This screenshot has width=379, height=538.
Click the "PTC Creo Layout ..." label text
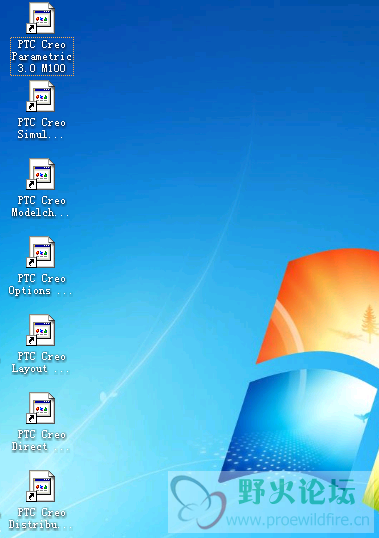pos(40,362)
